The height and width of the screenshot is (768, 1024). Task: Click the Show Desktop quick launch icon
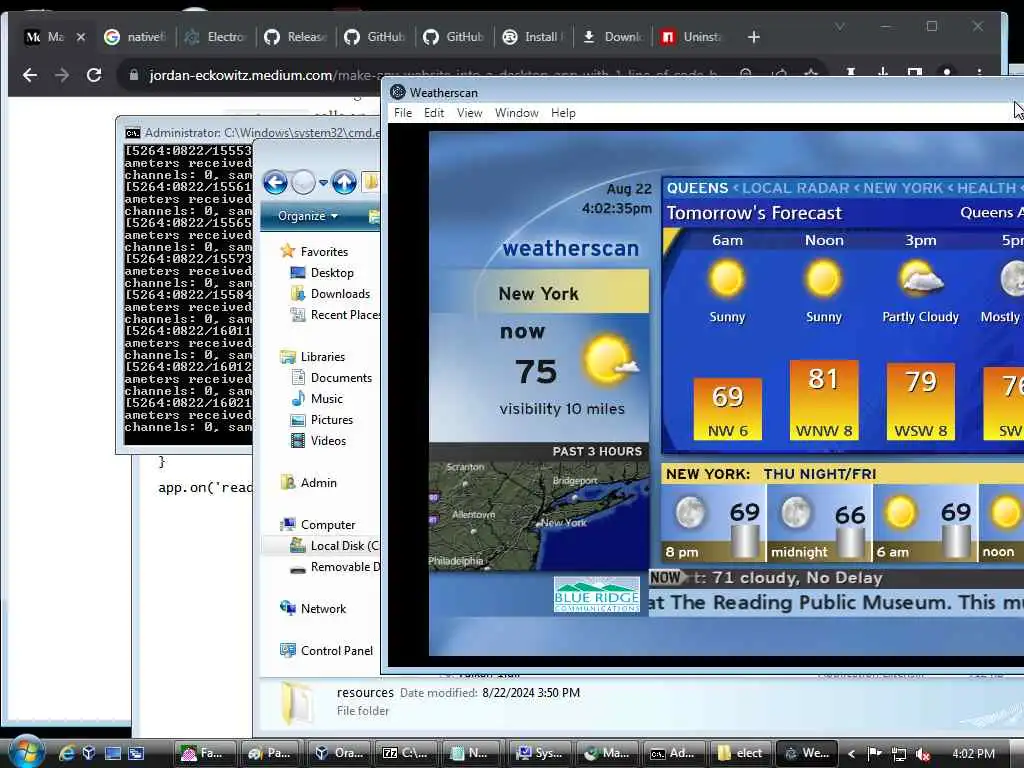click(113, 754)
